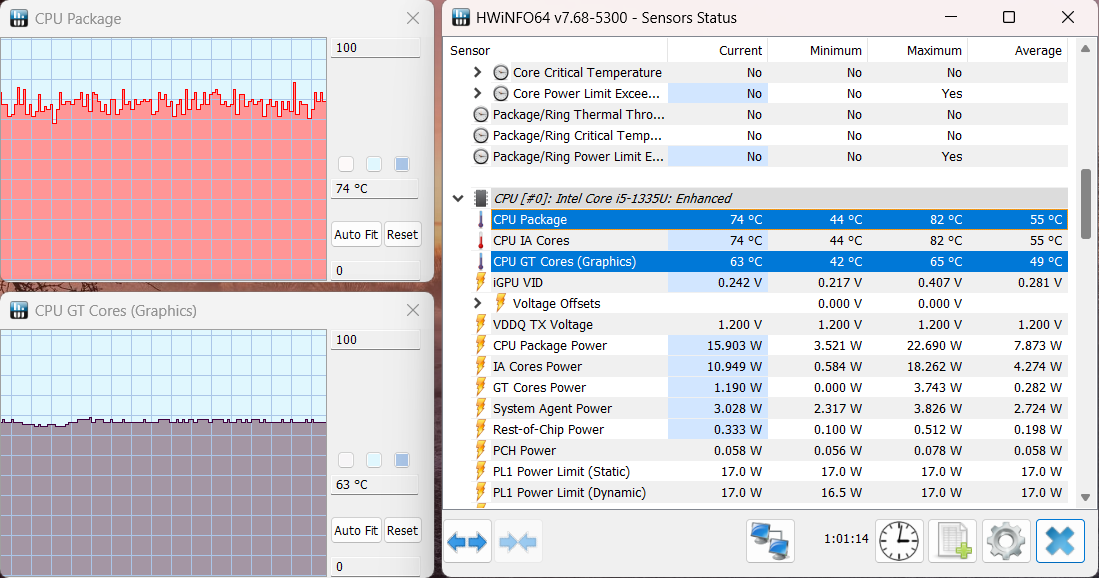The image size is (1099, 578).
Task: Click status icon beside Package/Ring Critical Temperature
Action: tap(481, 135)
